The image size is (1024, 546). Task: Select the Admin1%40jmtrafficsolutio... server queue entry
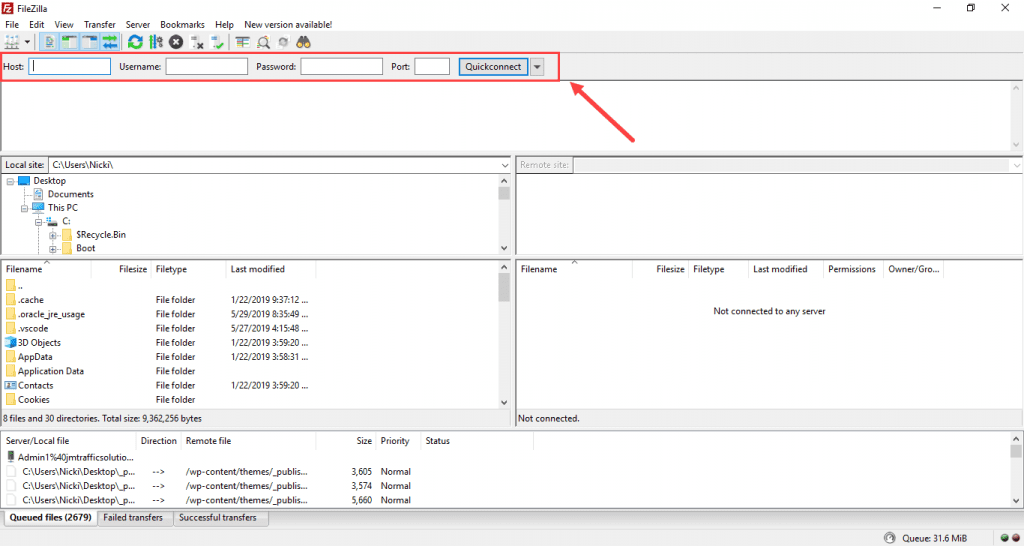tap(76, 457)
